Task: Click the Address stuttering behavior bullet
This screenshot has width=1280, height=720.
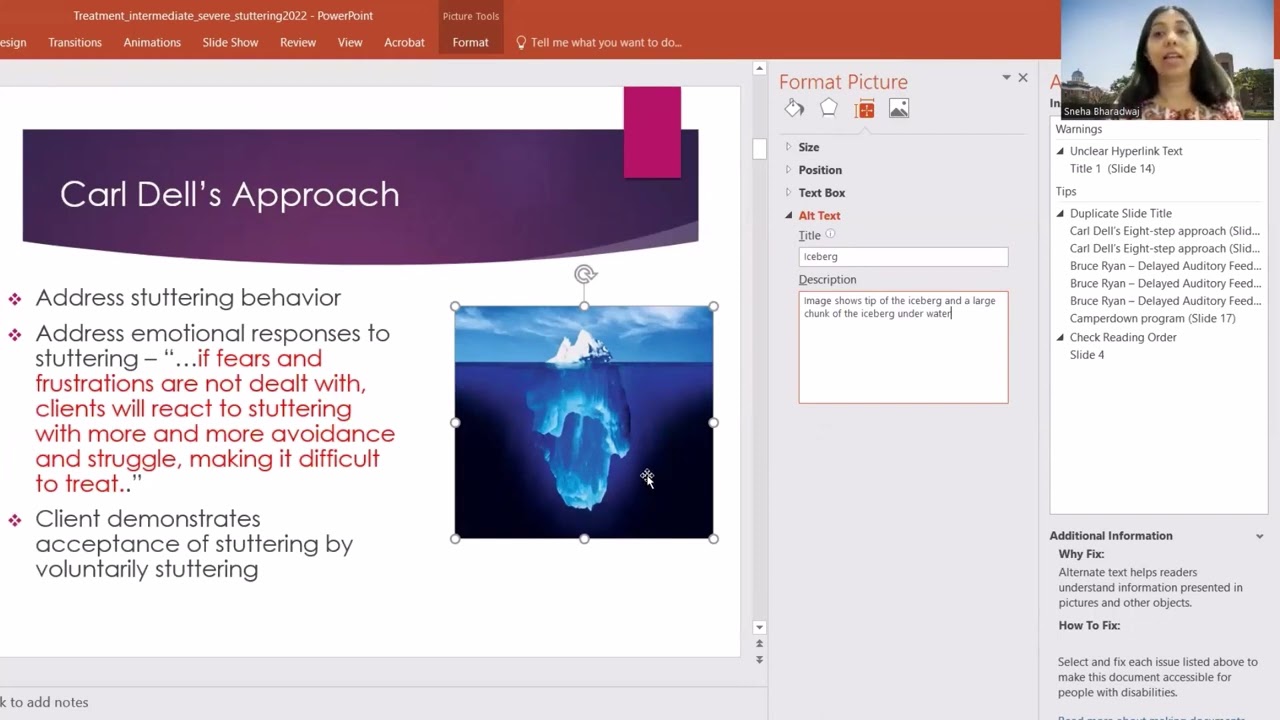Action: pyautogui.click(x=188, y=298)
